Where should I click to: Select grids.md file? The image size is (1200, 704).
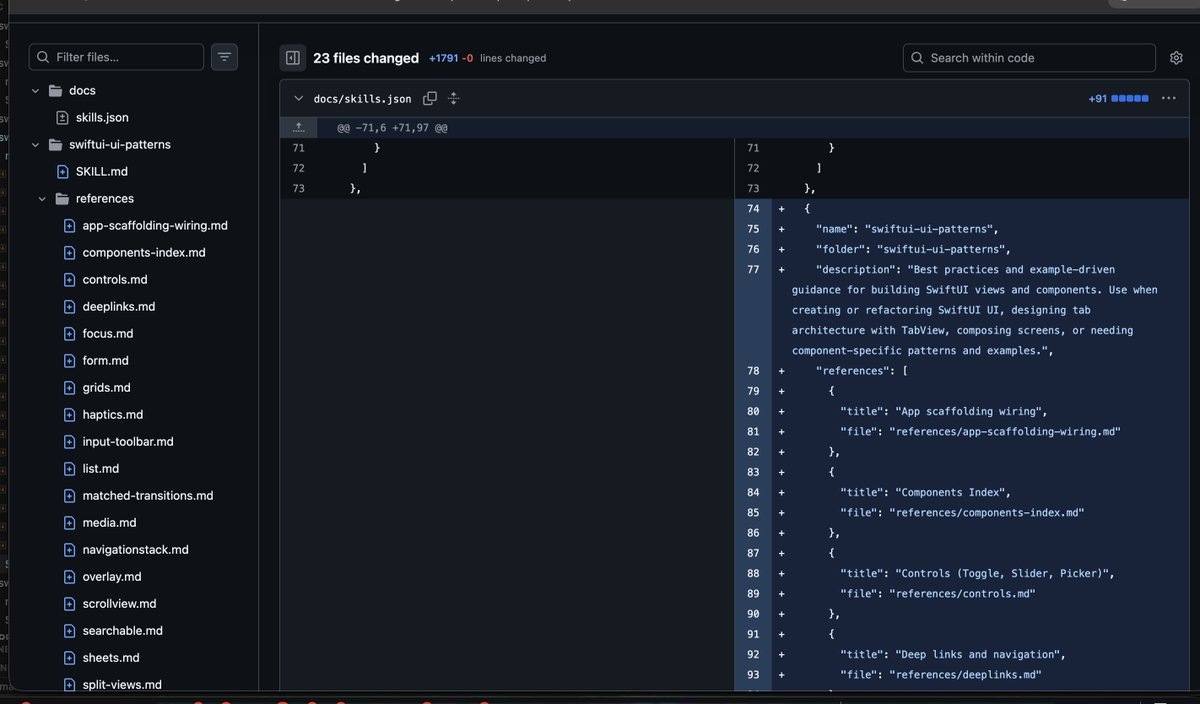pyautogui.click(x=107, y=387)
